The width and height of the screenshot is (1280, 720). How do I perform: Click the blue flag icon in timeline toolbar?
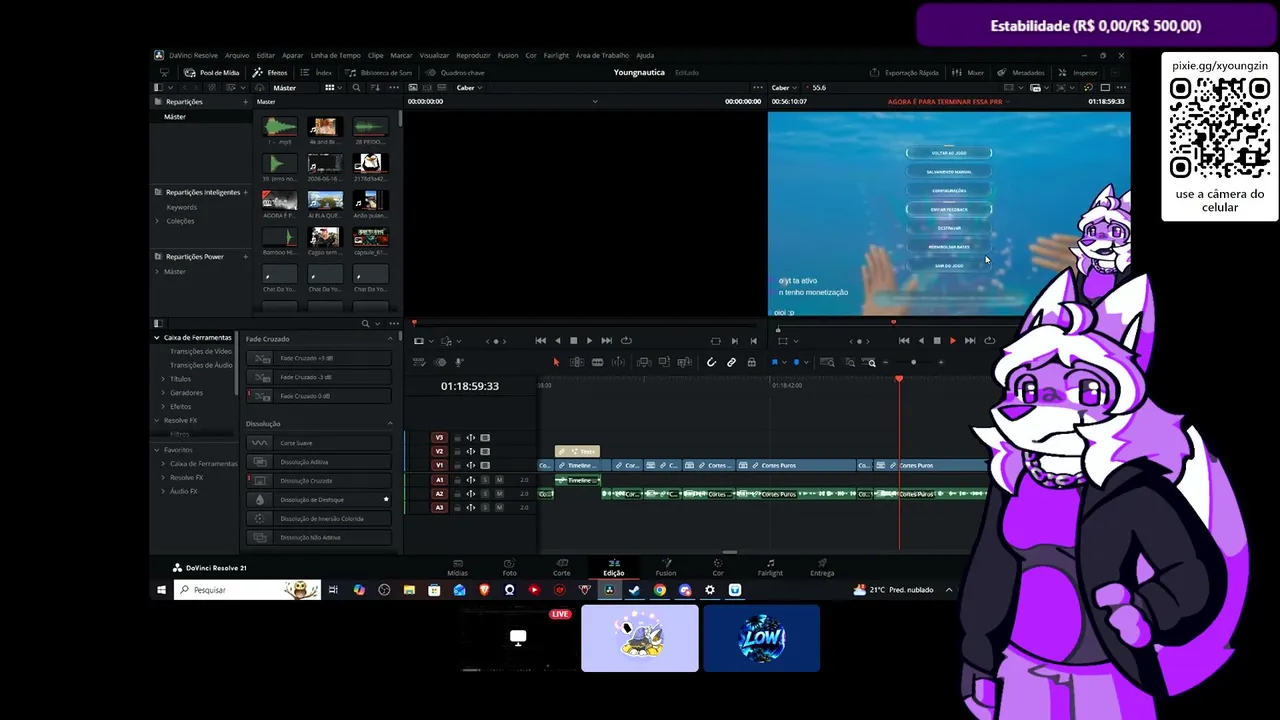pos(775,362)
